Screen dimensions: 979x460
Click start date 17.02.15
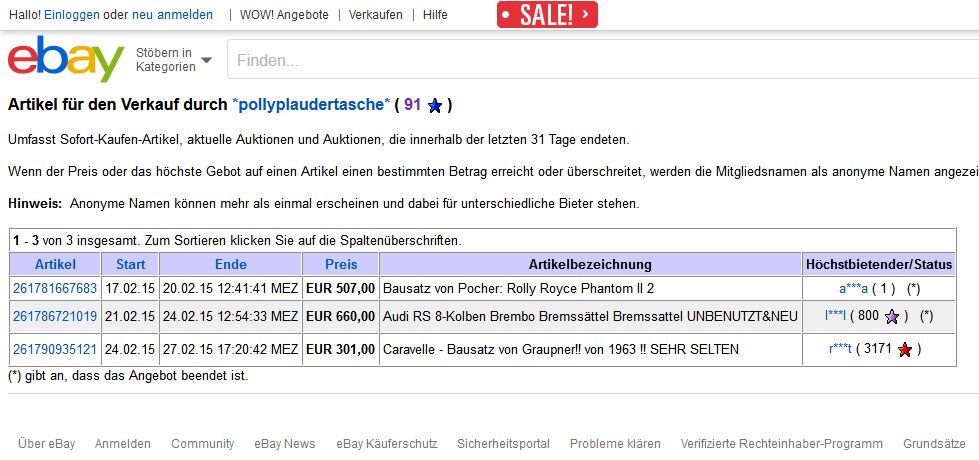tap(130, 289)
